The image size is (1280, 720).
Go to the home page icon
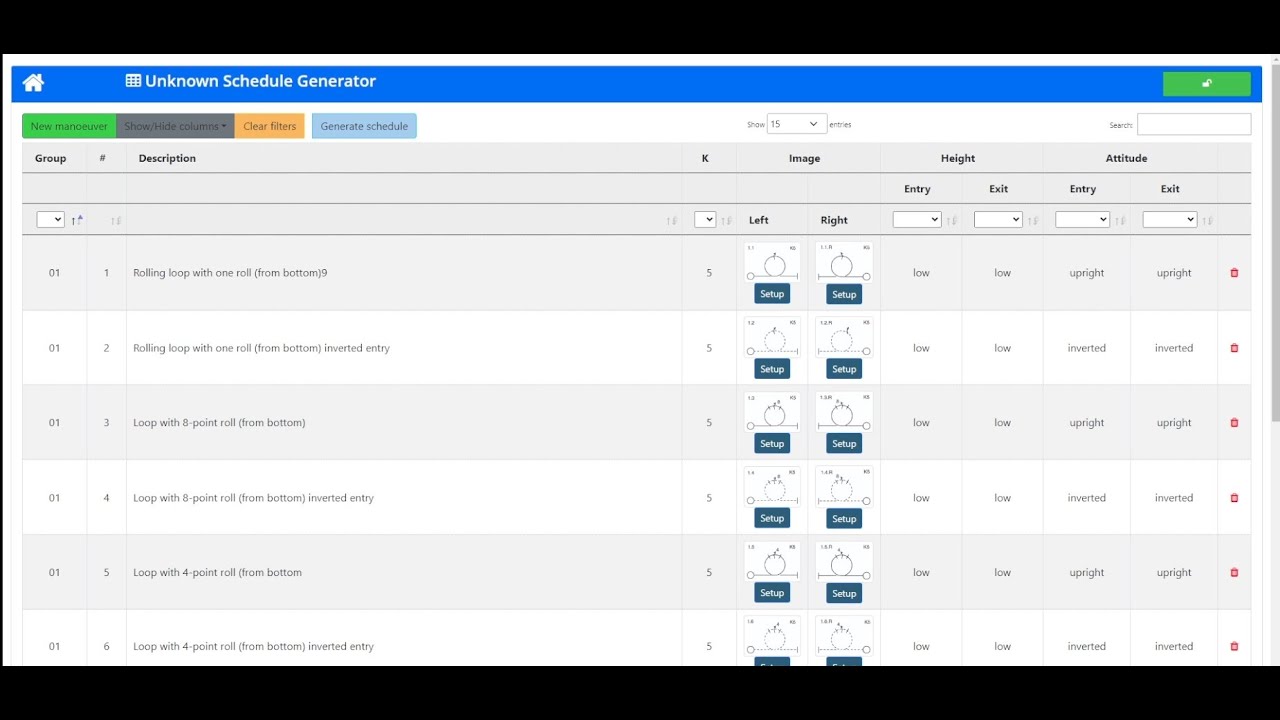point(33,82)
